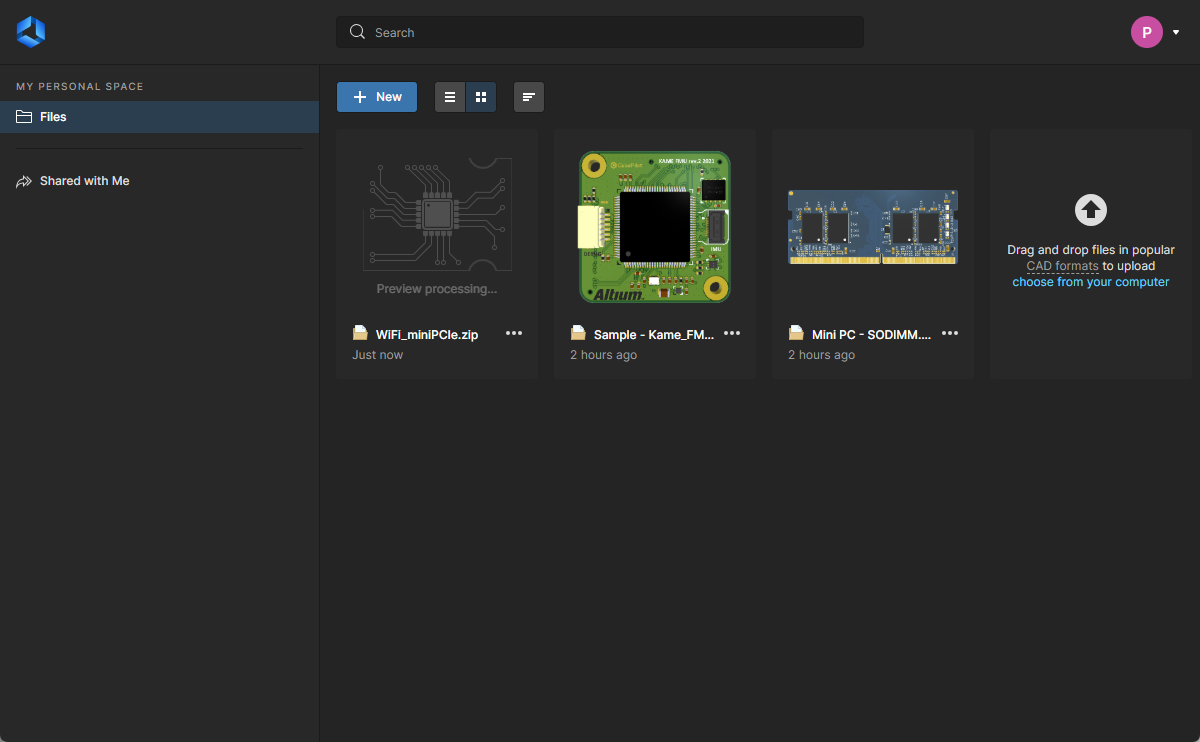The height and width of the screenshot is (742, 1200).
Task: Click the WiFi_miniPCIe.zip file icon
Action: click(x=360, y=334)
